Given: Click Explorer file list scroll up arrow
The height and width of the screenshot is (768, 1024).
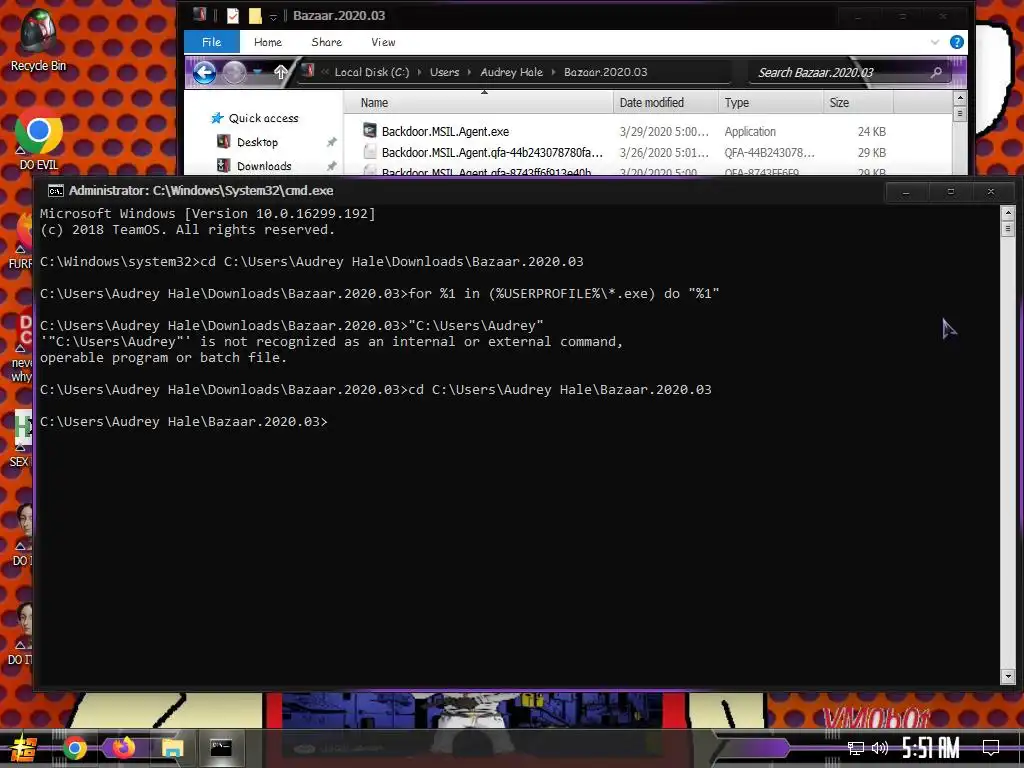Looking at the screenshot, I should [960, 99].
